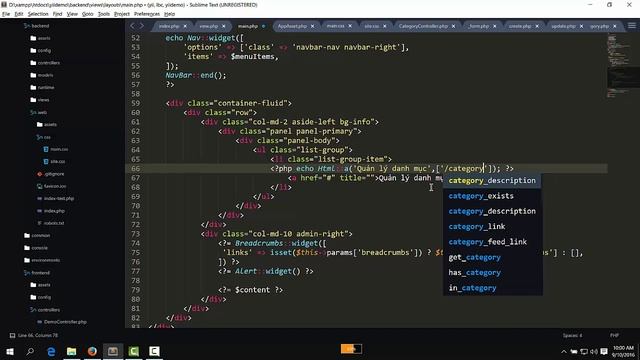Open Microsoft Edge from the taskbar
The width and height of the screenshot is (640, 360).
pyautogui.click(x=51, y=351)
